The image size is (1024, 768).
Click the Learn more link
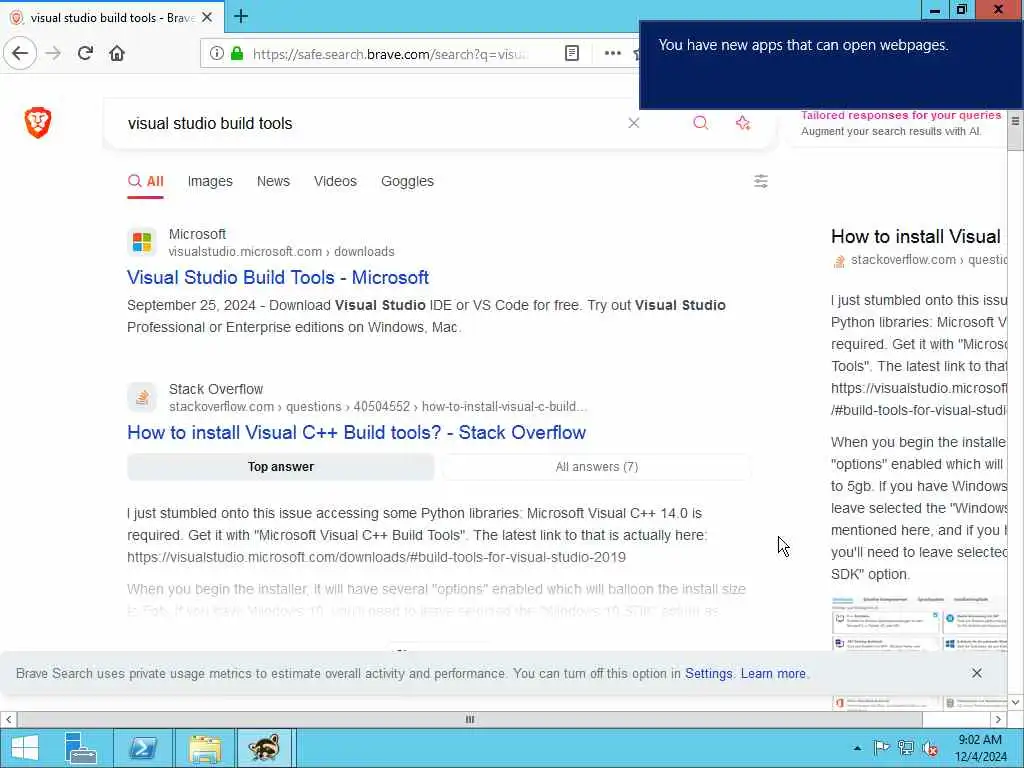click(773, 673)
